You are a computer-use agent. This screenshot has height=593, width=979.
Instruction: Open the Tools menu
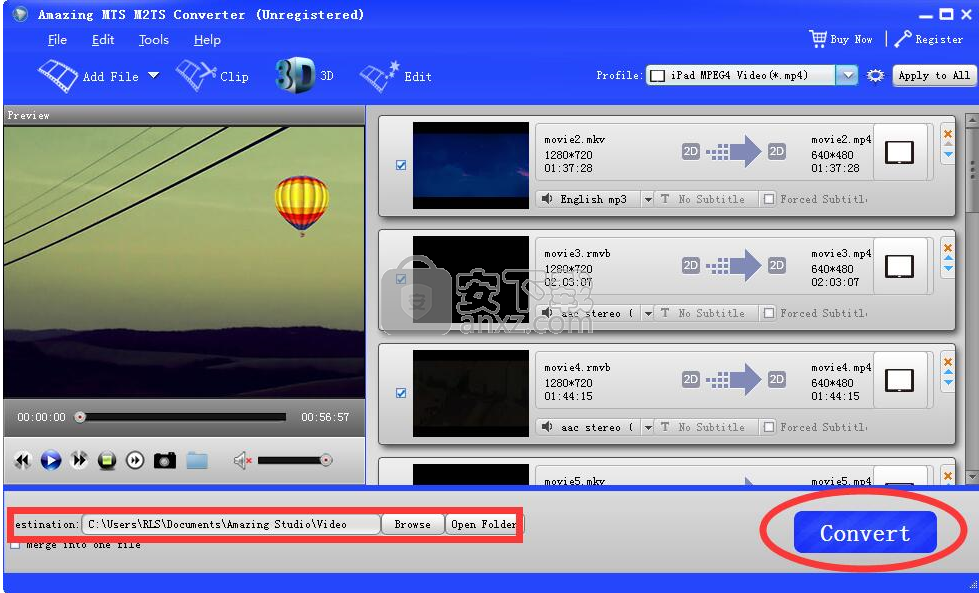[x=152, y=40]
